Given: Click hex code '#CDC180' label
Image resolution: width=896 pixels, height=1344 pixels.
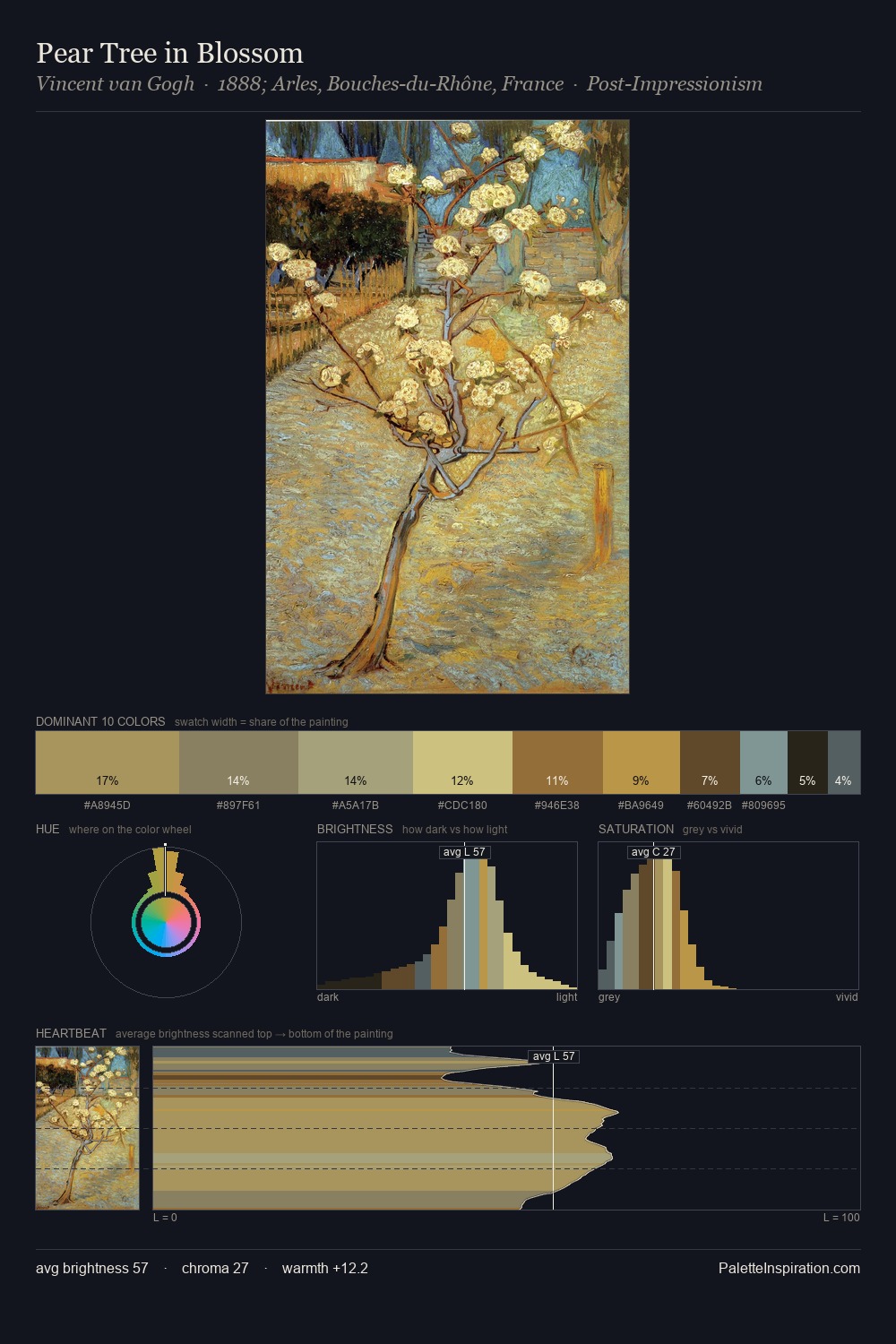Looking at the screenshot, I should coord(462,806).
